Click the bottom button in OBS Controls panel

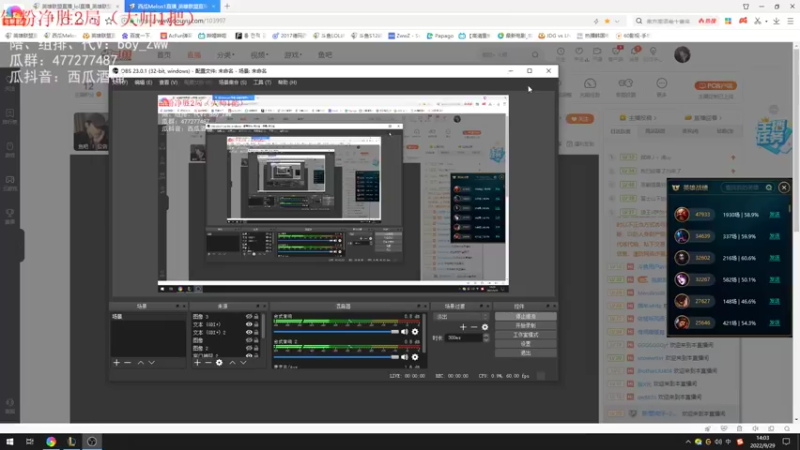click(x=526, y=353)
